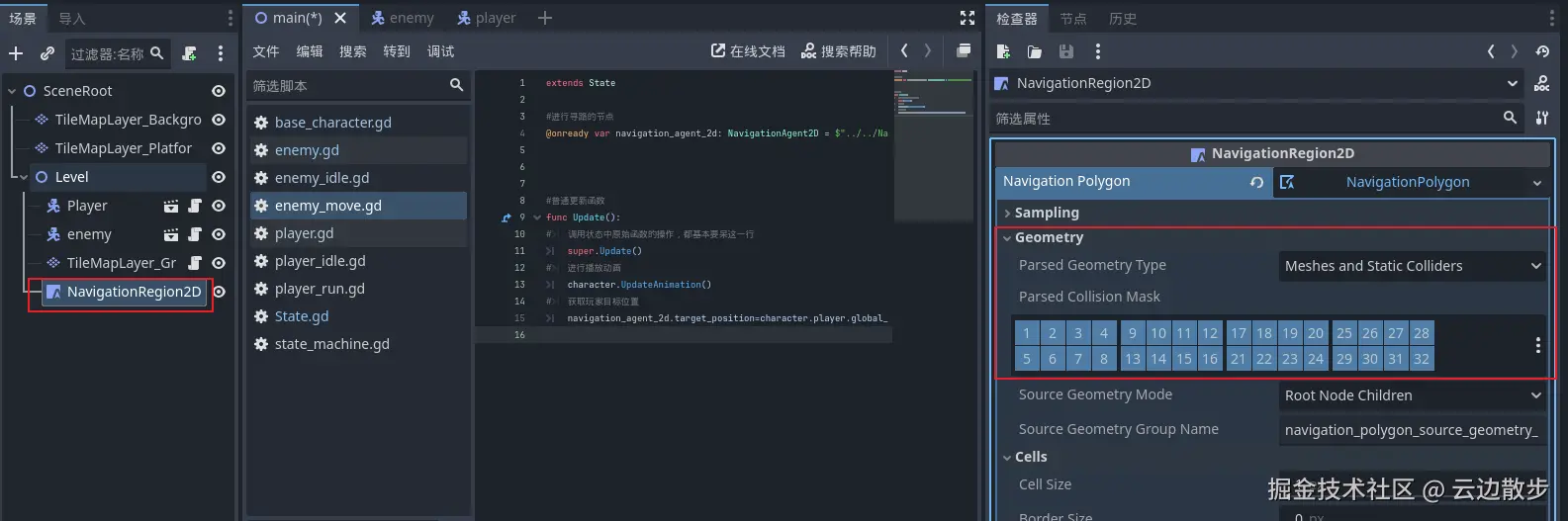Open documentation icon beside NavigationRegion2D
1568x521 pixels.
[x=1542, y=84]
